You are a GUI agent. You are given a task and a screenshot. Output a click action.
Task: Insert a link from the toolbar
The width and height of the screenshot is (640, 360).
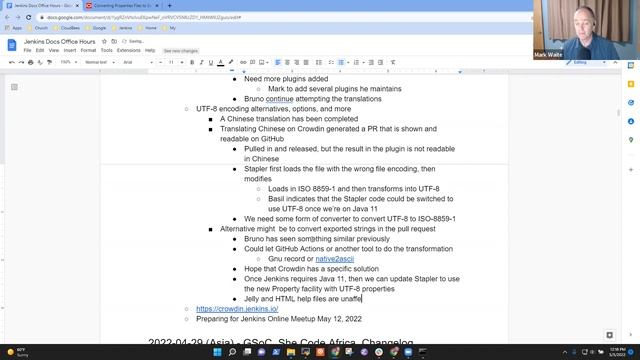243,62
